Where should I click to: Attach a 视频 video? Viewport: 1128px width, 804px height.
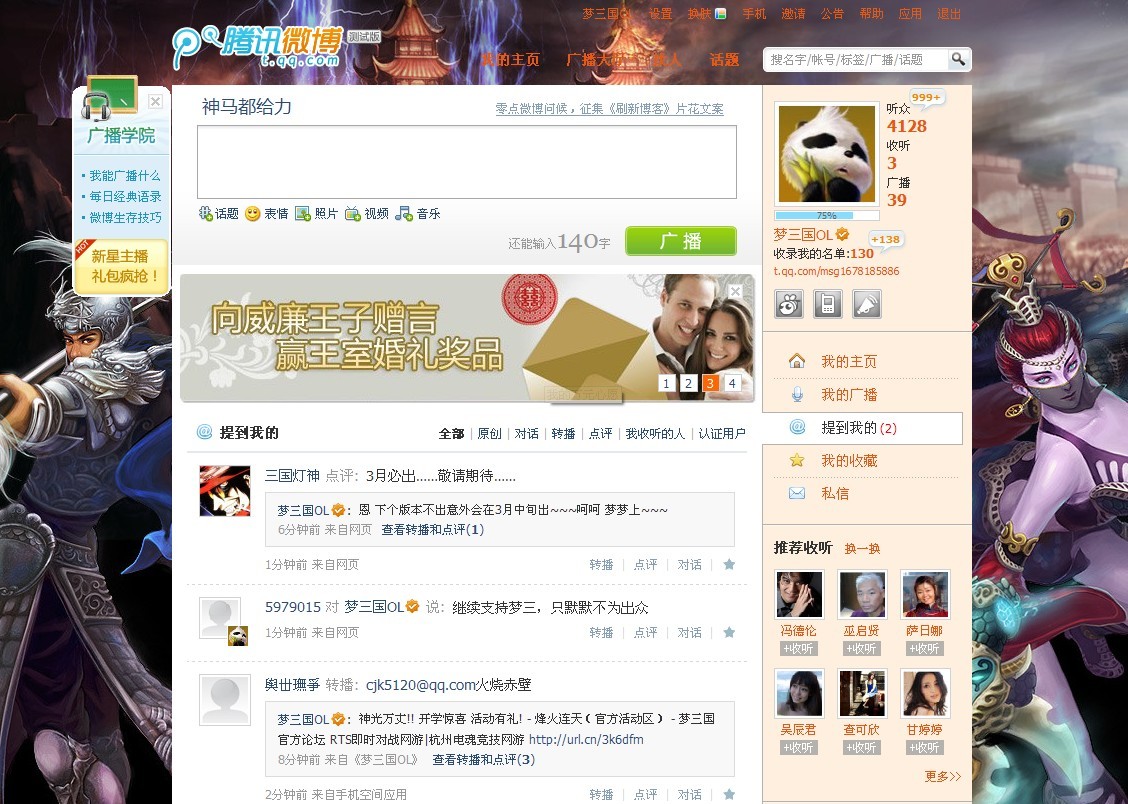[367, 214]
